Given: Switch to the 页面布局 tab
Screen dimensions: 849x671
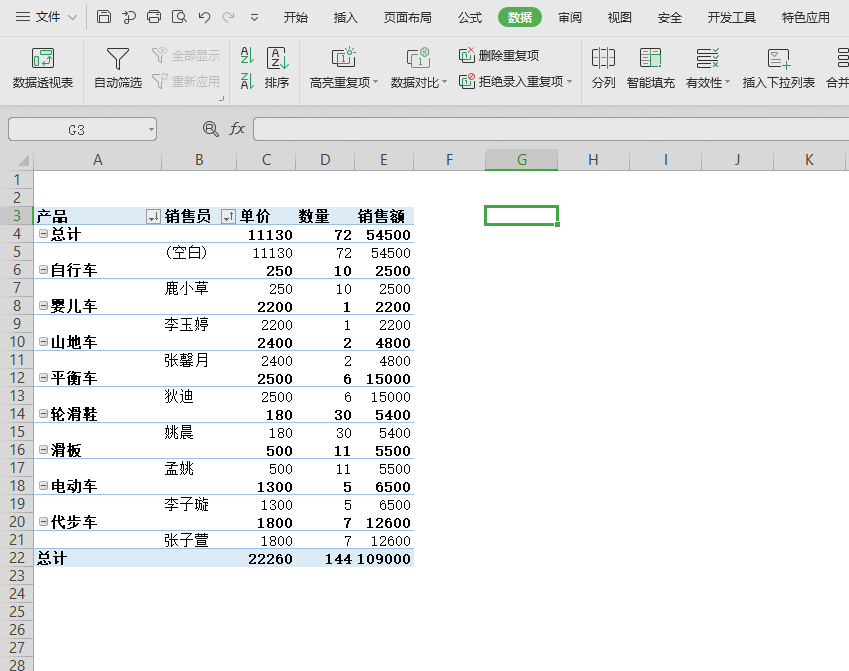Looking at the screenshot, I should pyautogui.click(x=408, y=18).
